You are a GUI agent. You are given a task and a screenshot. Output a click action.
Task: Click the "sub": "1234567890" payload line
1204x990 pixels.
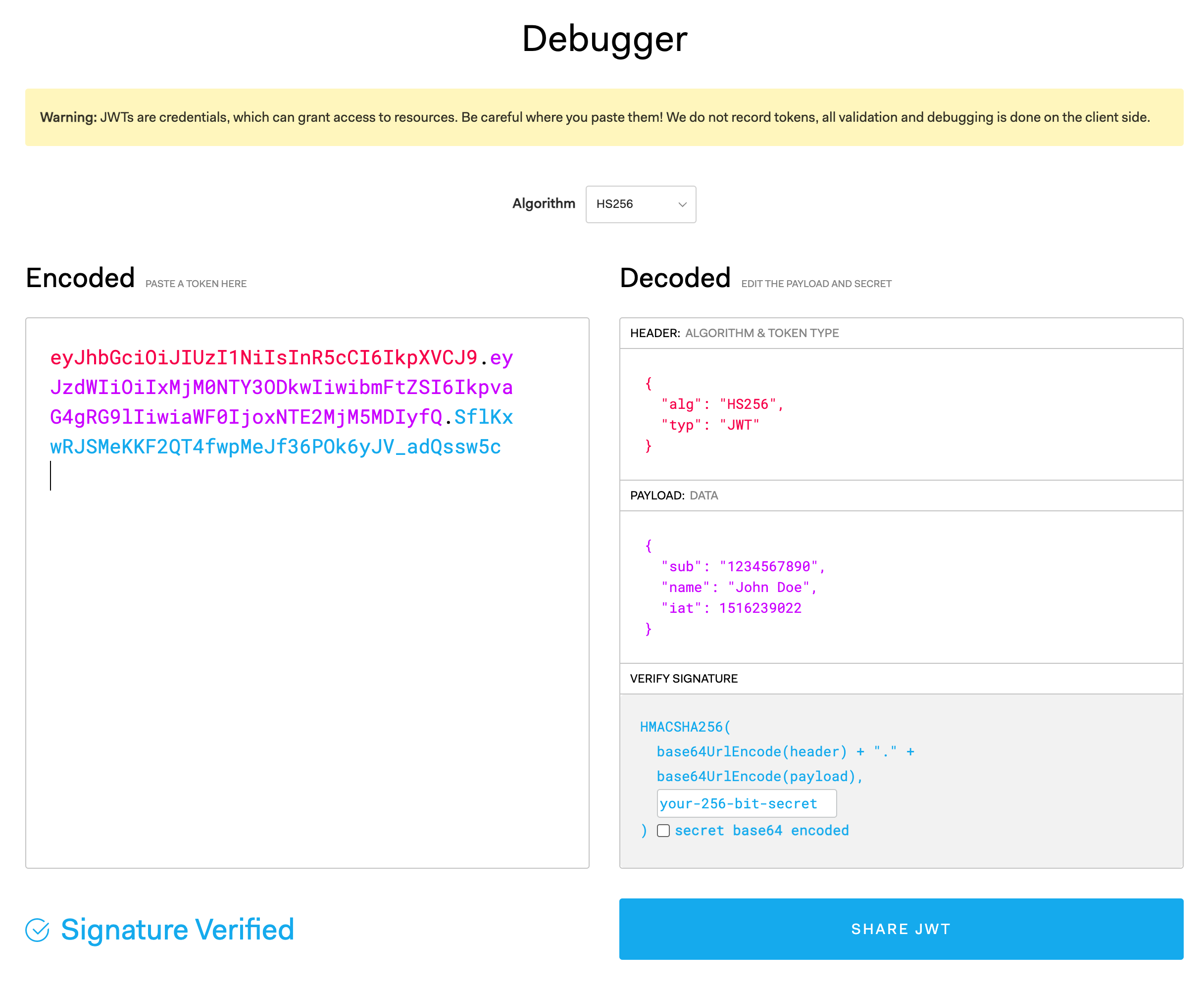click(x=742, y=566)
